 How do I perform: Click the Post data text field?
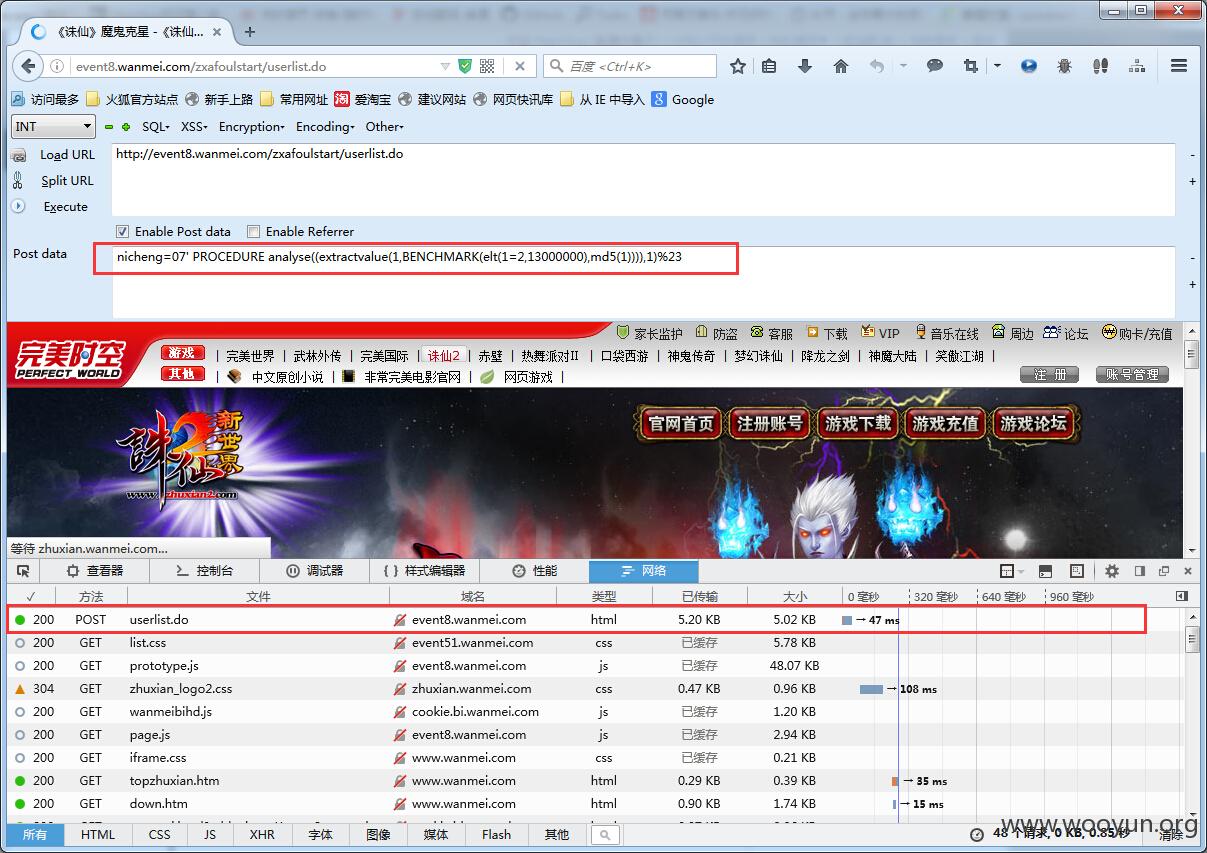tap(643, 282)
